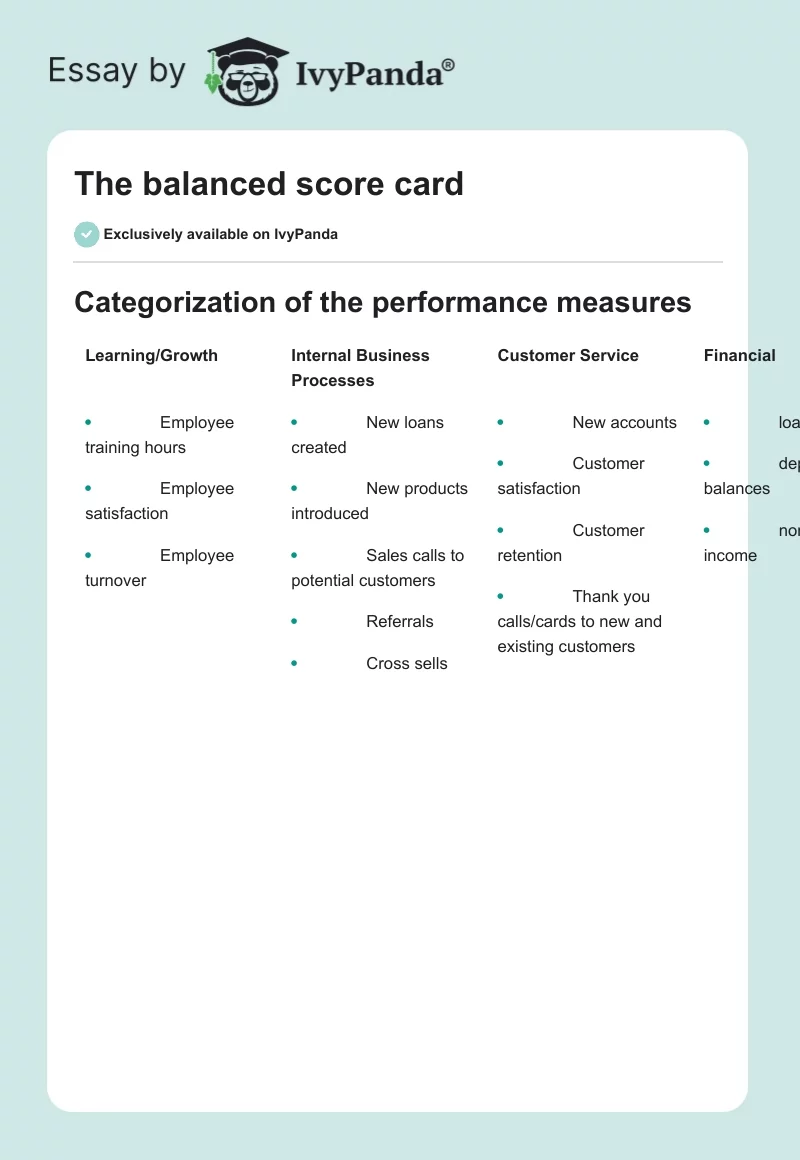The height and width of the screenshot is (1160, 800).
Task: Click the Customer Service column header
Action: tap(568, 355)
